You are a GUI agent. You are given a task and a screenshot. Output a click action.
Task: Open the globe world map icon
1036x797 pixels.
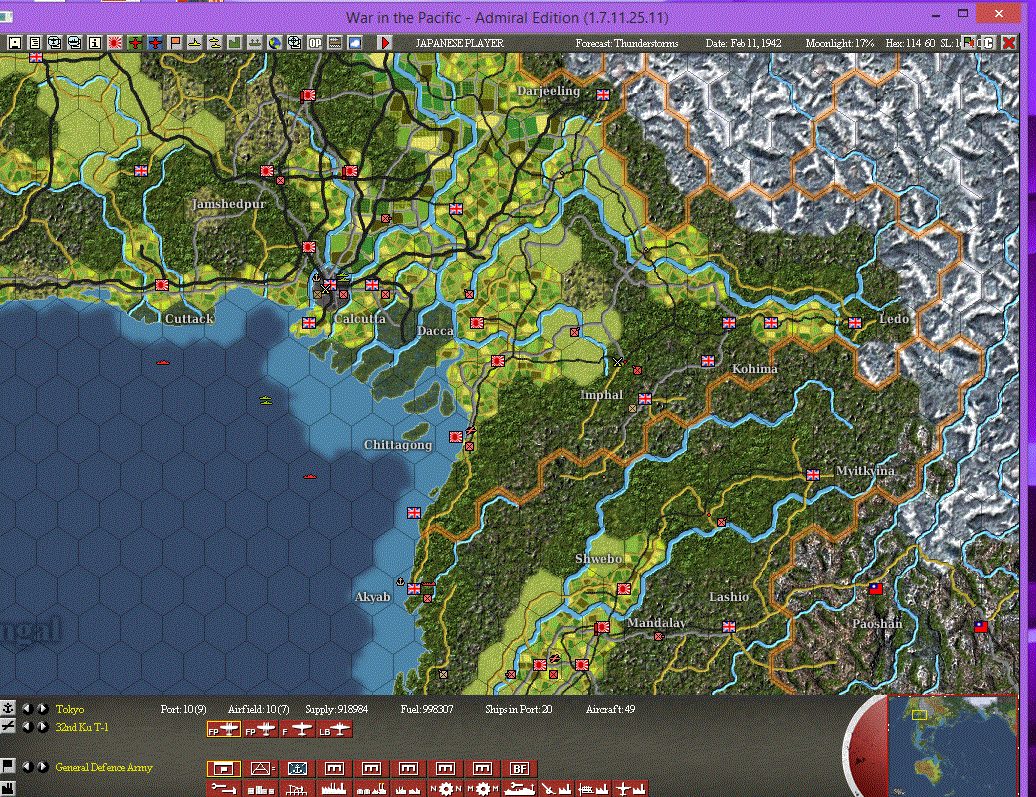point(275,43)
